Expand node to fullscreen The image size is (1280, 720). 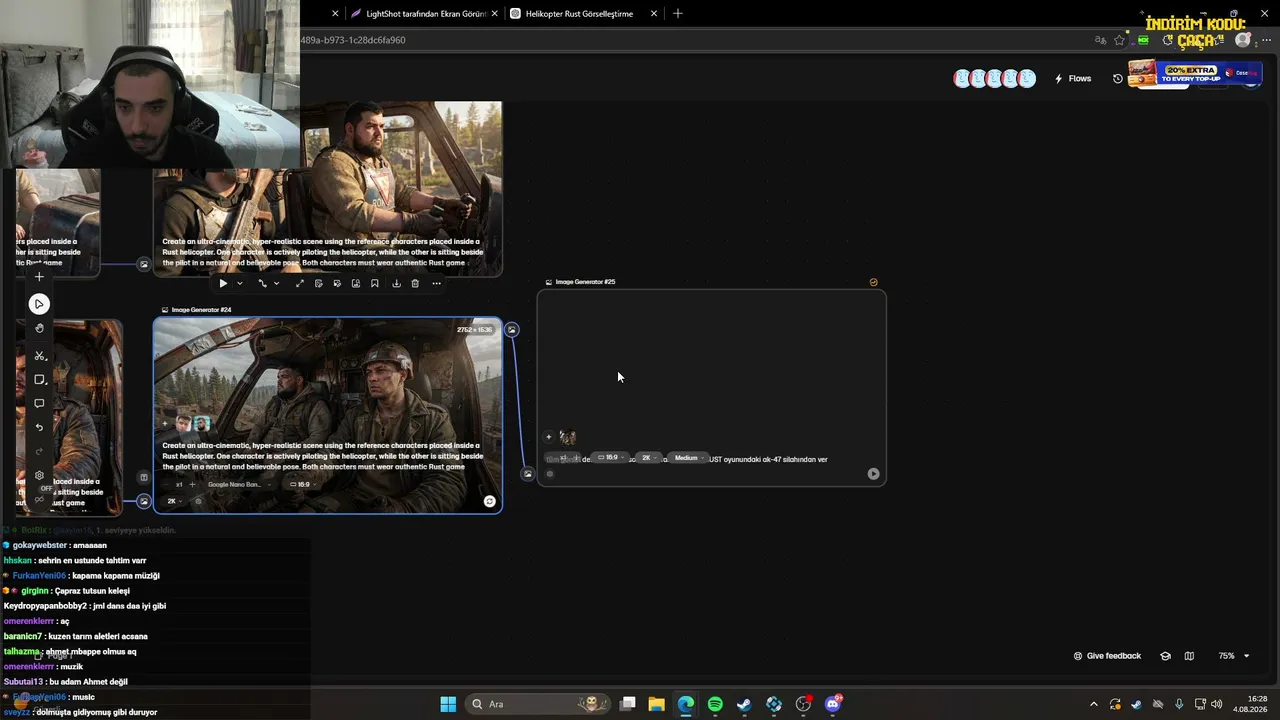point(299,284)
